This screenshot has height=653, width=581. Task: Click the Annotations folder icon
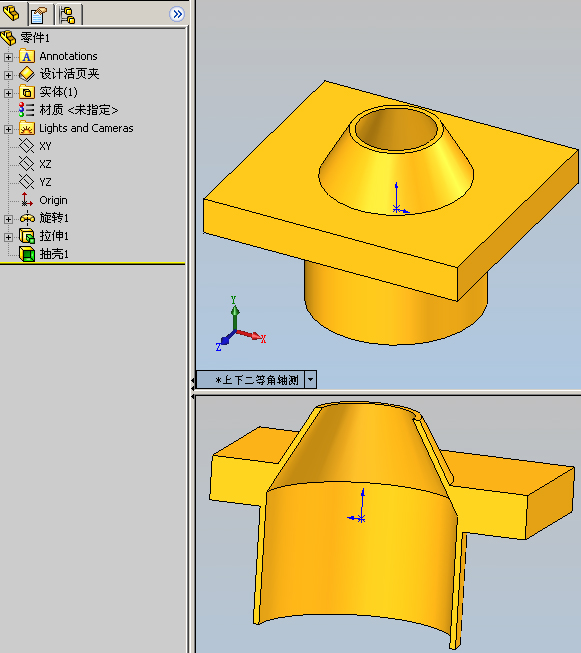27,56
